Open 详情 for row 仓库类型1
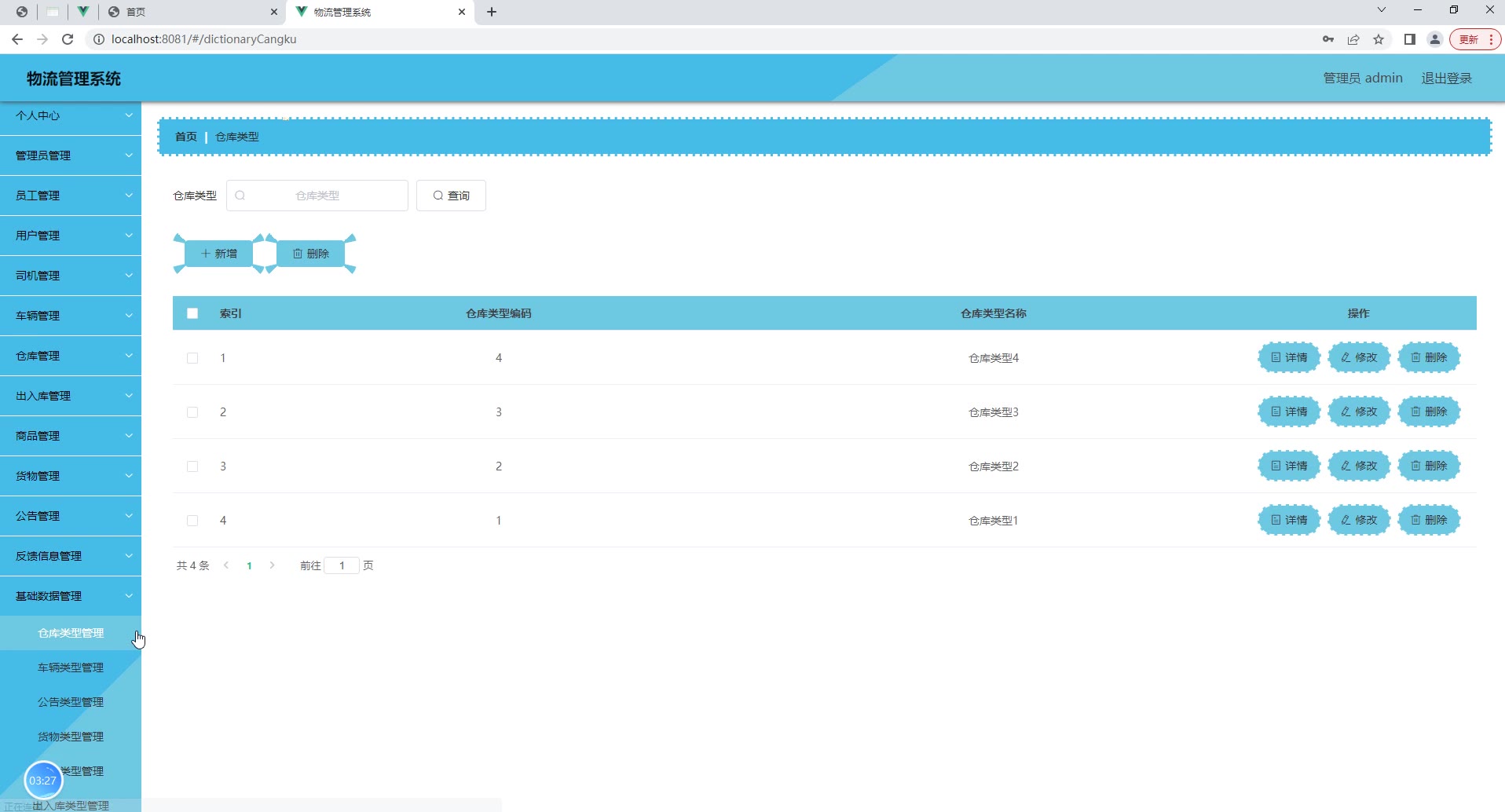Image resolution: width=1505 pixels, height=812 pixels. pos(1289,520)
